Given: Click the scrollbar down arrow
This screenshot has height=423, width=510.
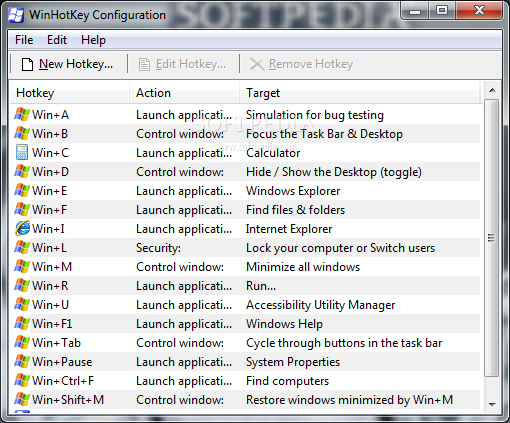Looking at the screenshot, I should [x=492, y=405].
